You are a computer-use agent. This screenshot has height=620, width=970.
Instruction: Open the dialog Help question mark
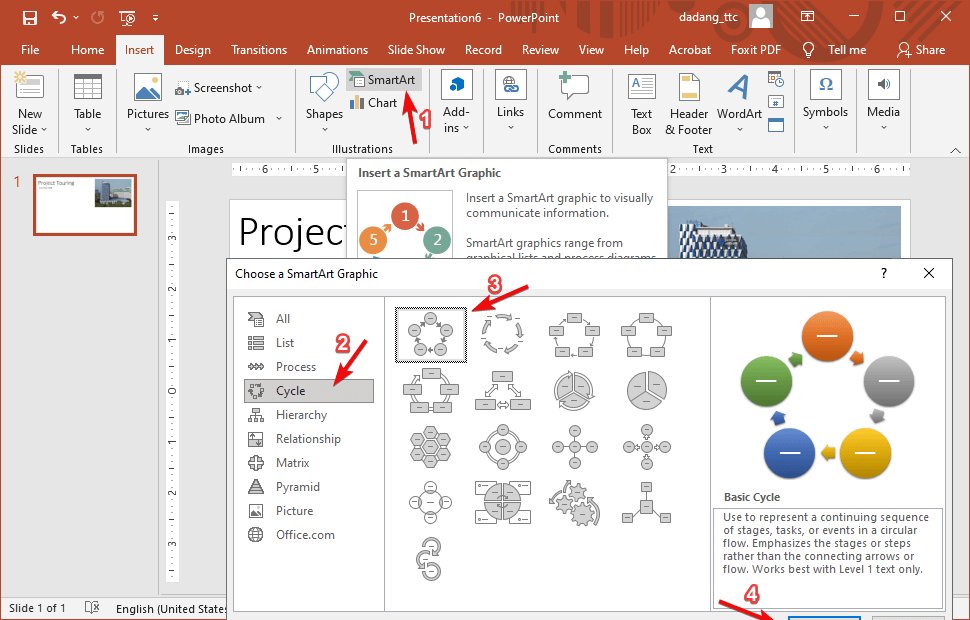click(883, 273)
